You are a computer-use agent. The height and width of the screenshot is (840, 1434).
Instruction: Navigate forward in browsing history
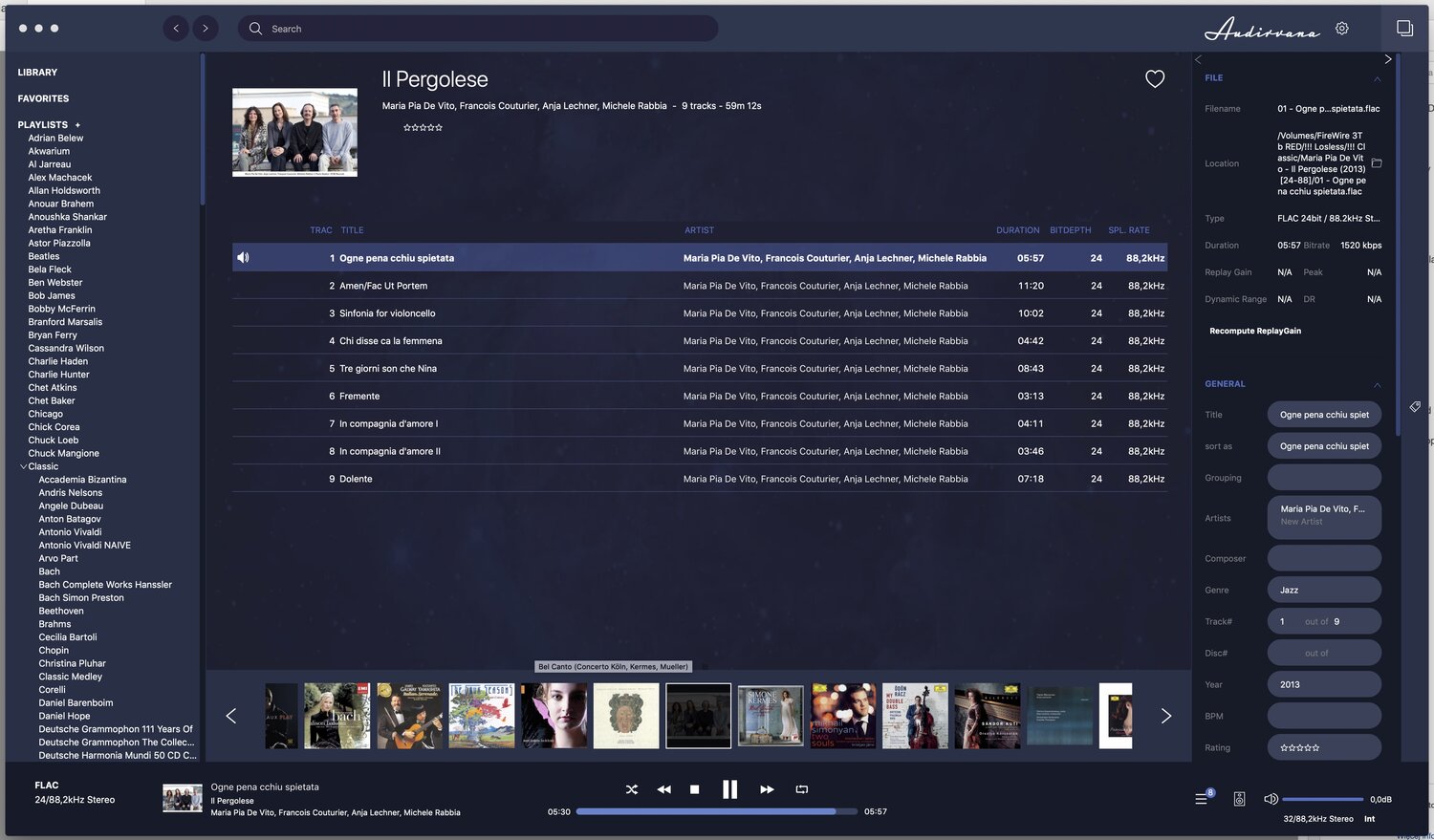[206, 29]
